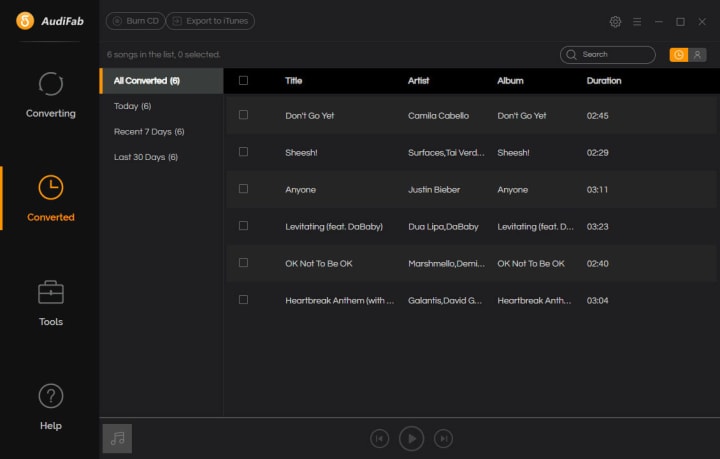Image resolution: width=720 pixels, height=459 pixels.
Task: Tick the select-all checkbox in header
Action: click(x=243, y=80)
